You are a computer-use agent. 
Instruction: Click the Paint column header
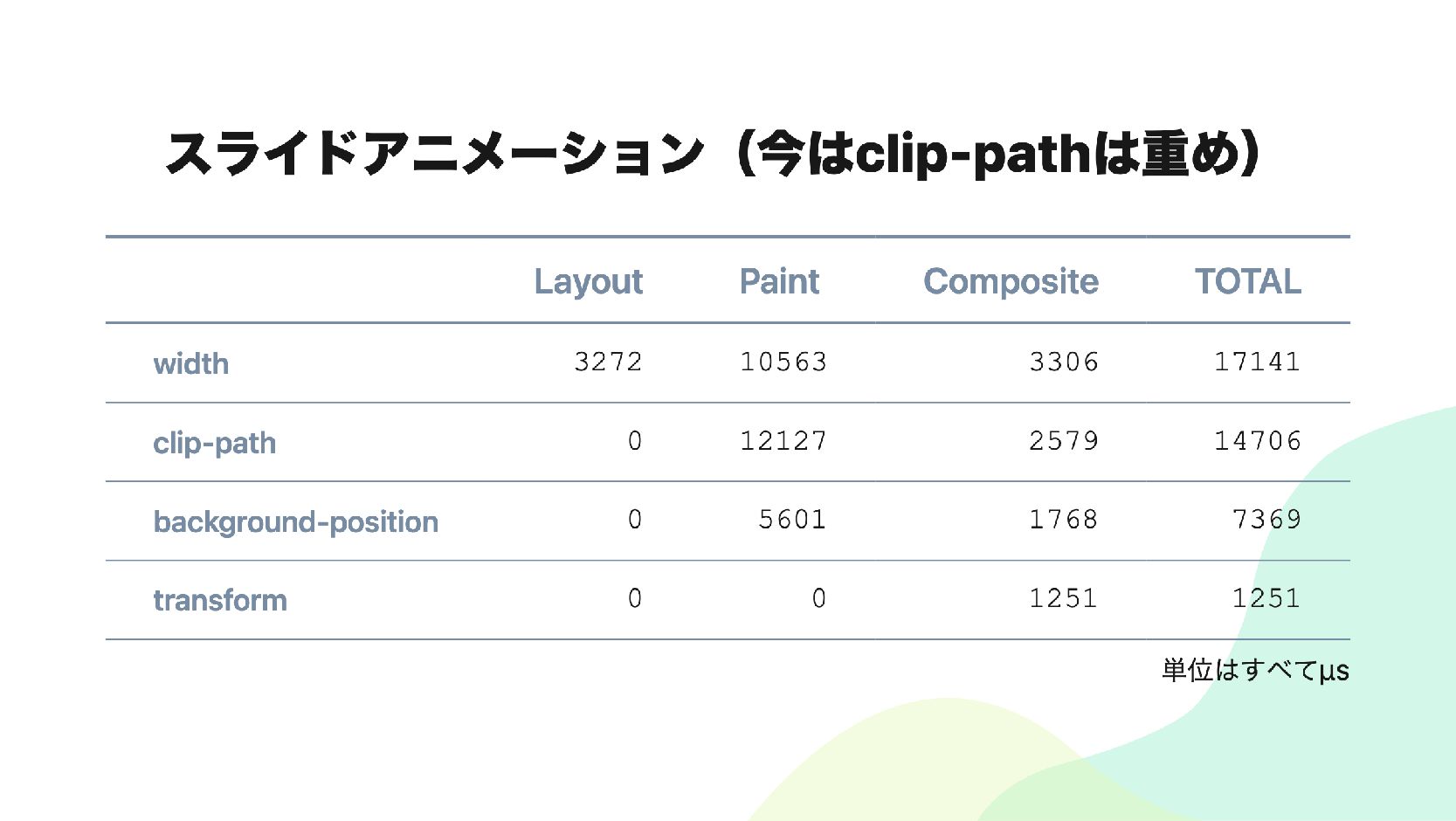779,281
